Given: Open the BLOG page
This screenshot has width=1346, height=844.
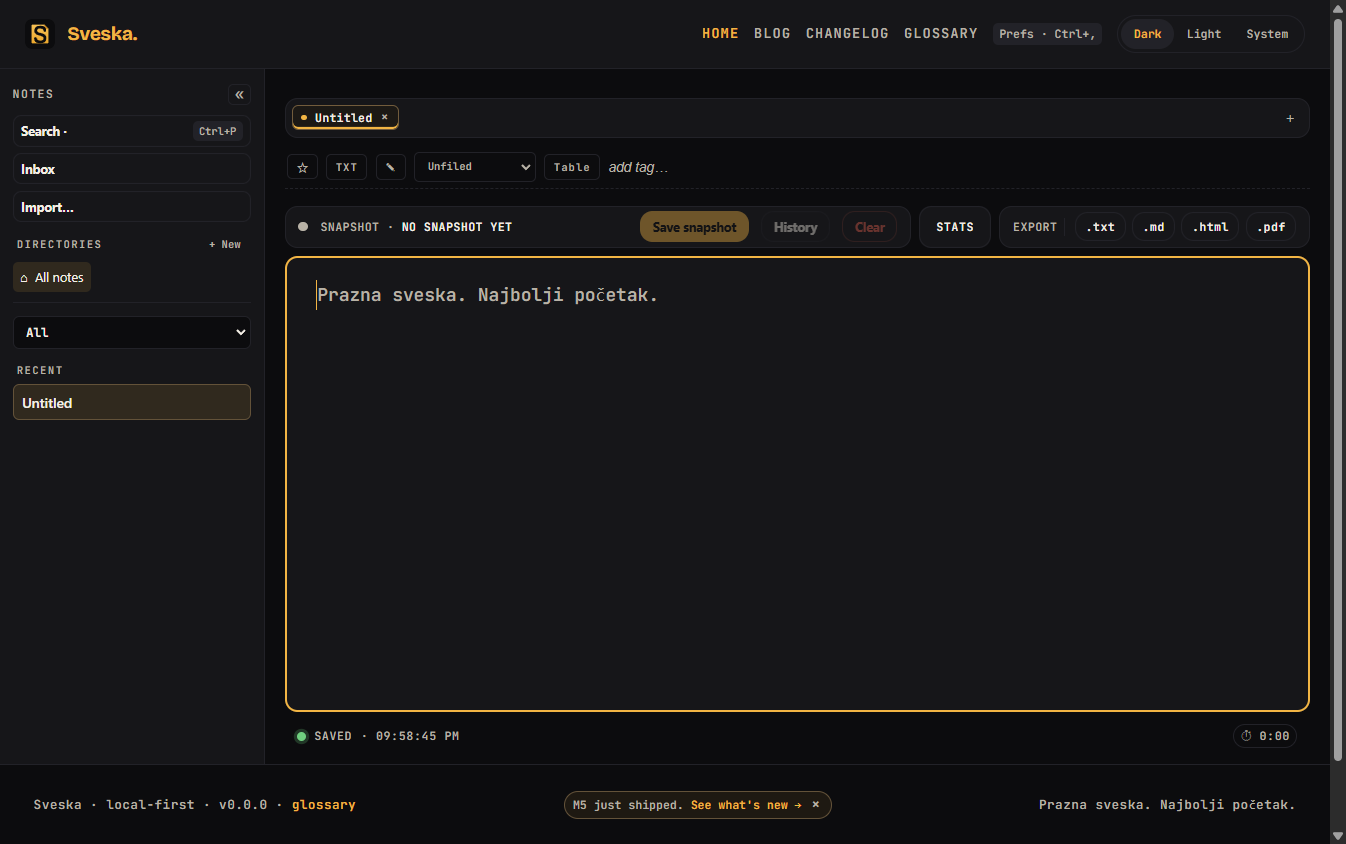Looking at the screenshot, I should coord(772,34).
